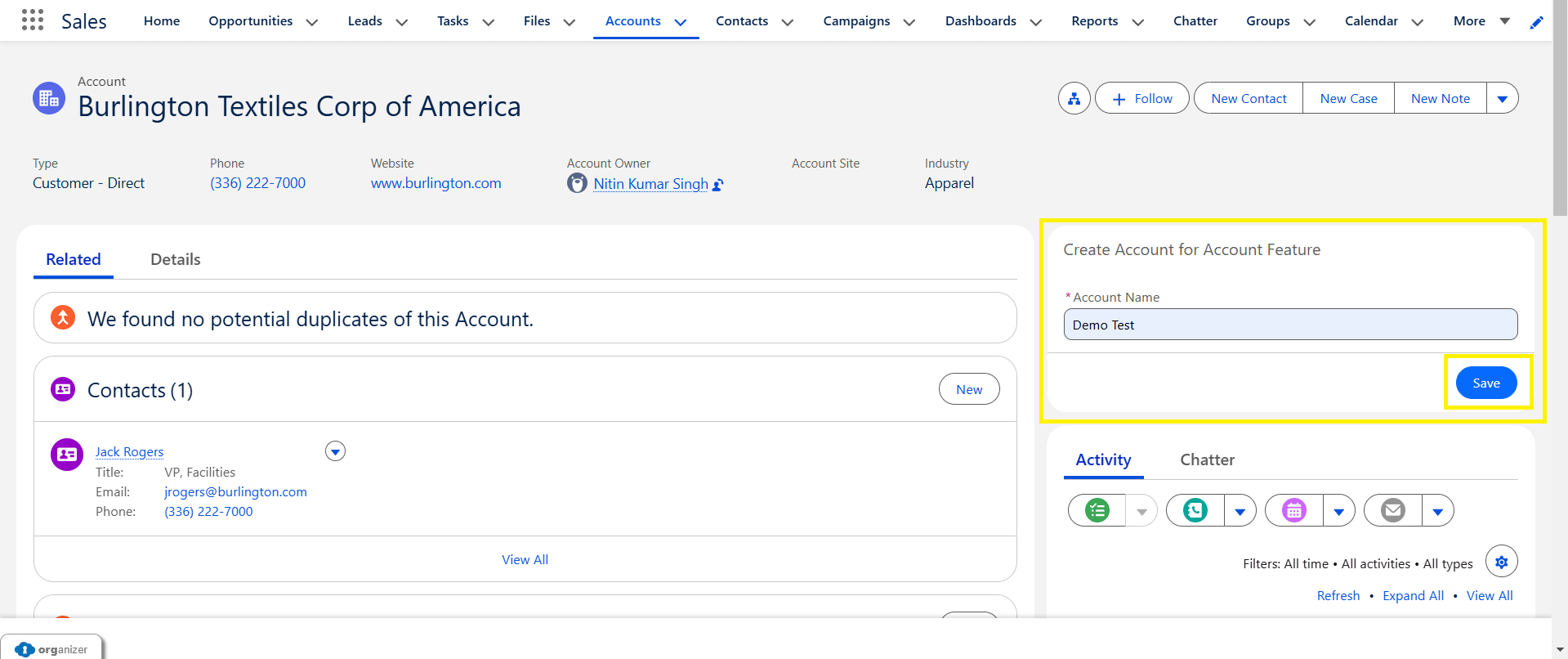Open more actions dropdown next to New Note

tap(1502, 98)
